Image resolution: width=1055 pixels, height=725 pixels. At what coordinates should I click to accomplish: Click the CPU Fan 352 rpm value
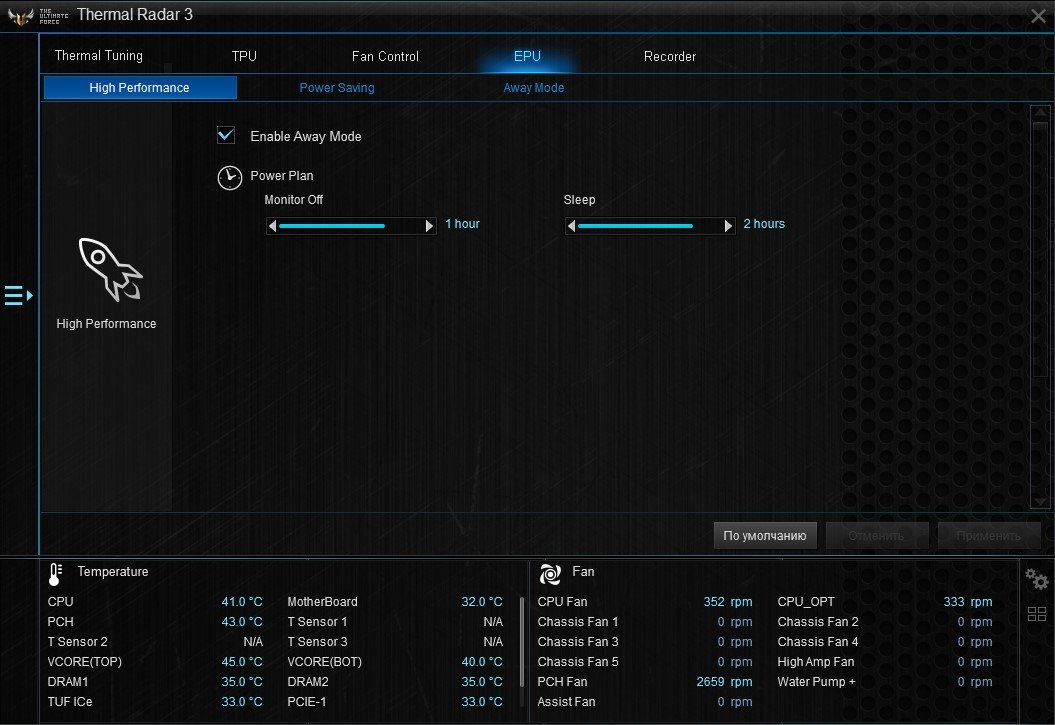coord(728,602)
